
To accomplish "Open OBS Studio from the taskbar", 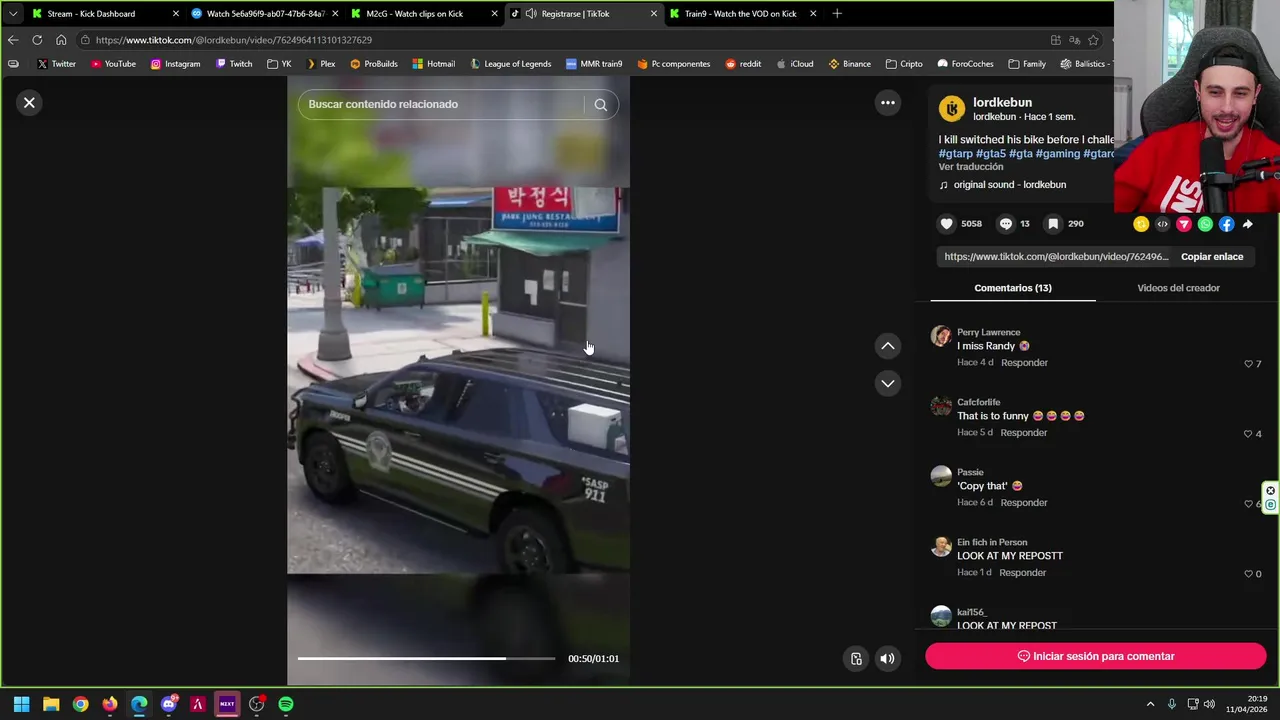I will (x=257, y=704).
